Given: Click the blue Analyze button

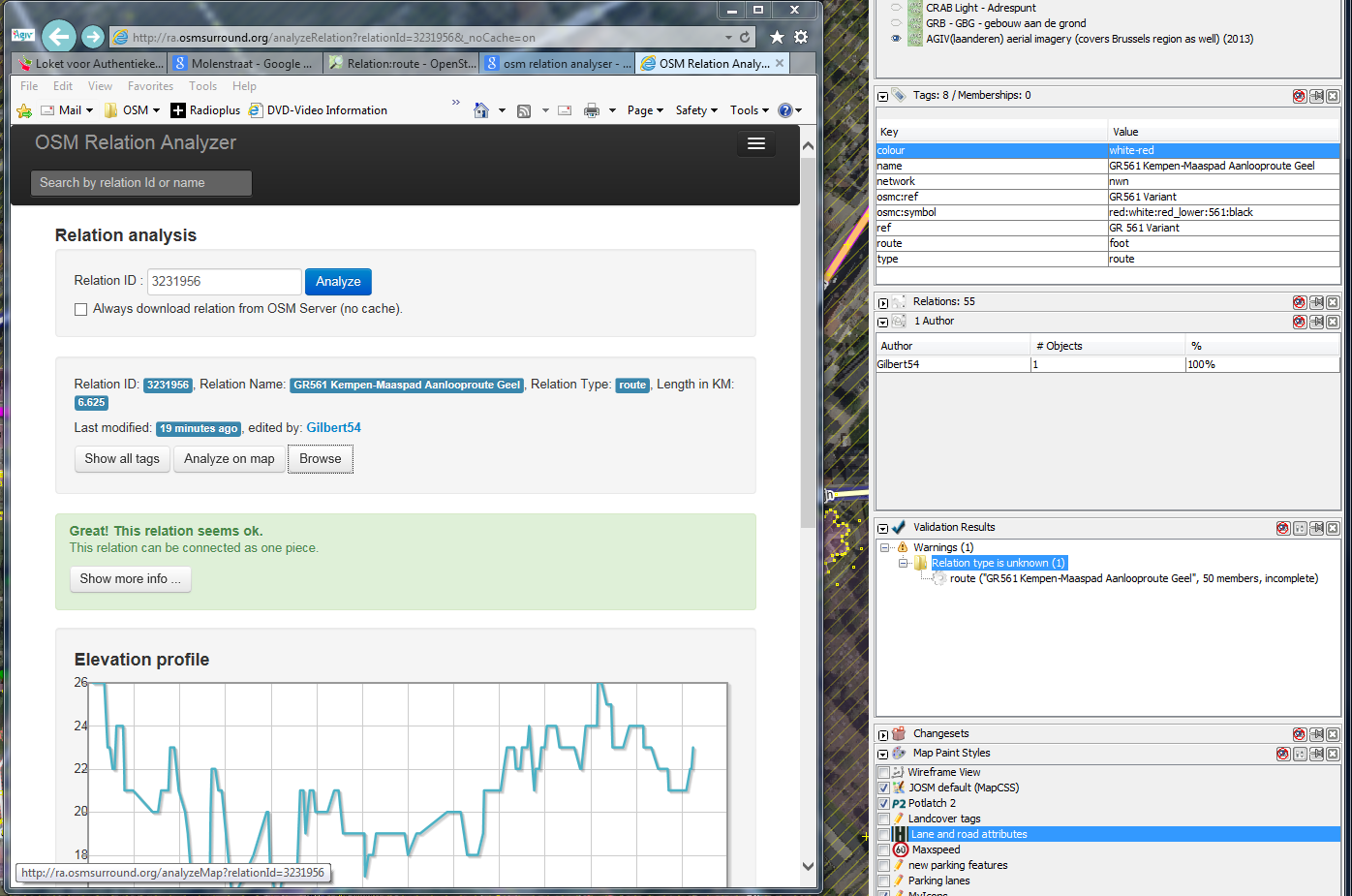Looking at the screenshot, I should 338,282.
